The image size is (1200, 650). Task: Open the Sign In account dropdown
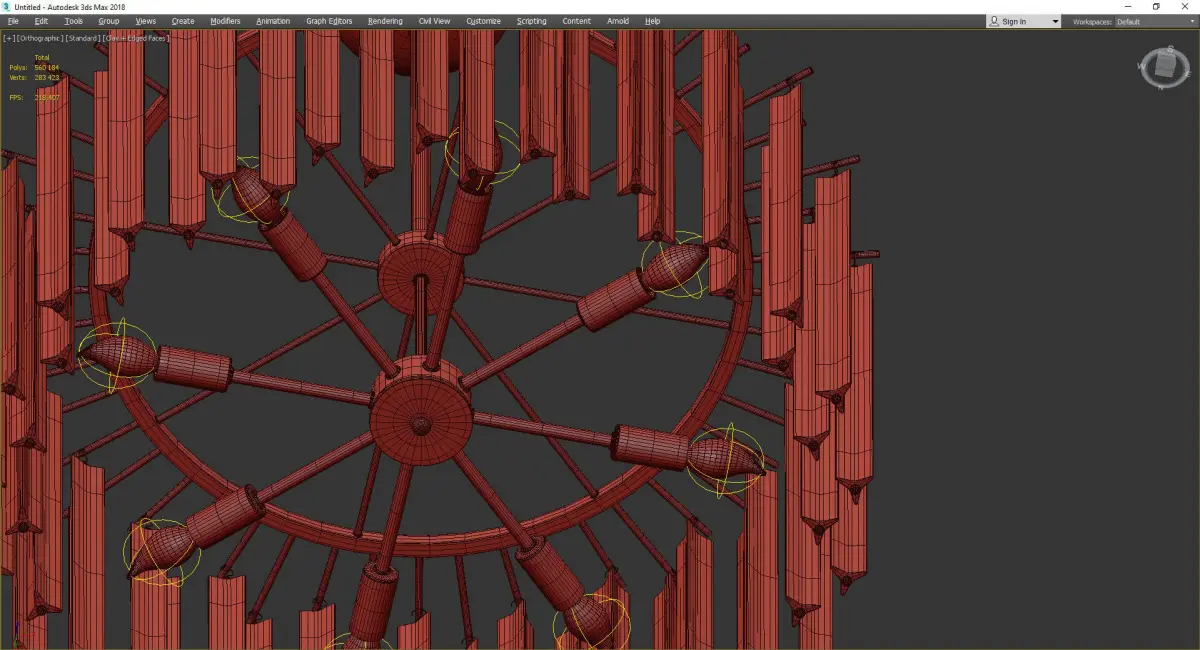click(1023, 21)
